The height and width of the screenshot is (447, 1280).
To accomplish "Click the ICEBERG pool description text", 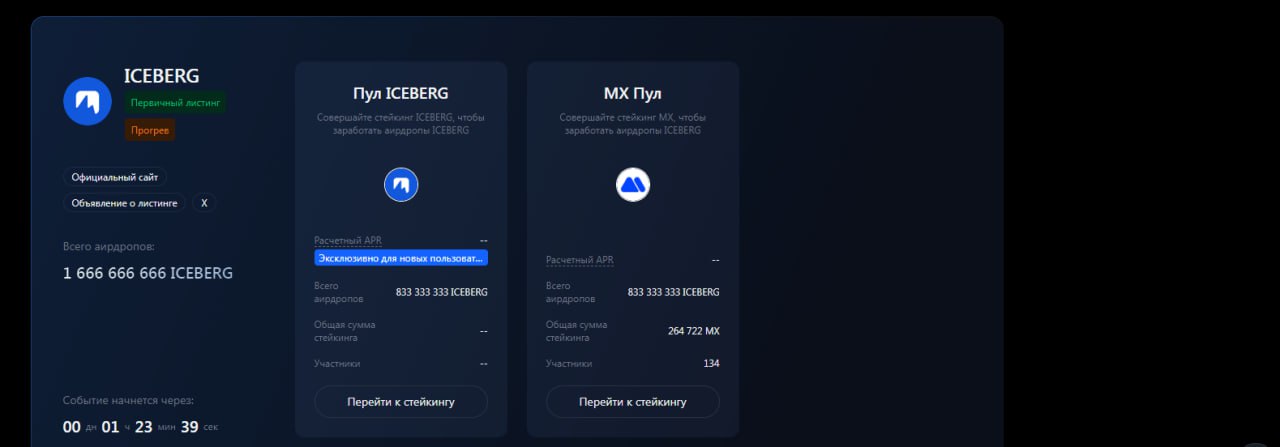I will pyautogui.click(x=401, y=124).
